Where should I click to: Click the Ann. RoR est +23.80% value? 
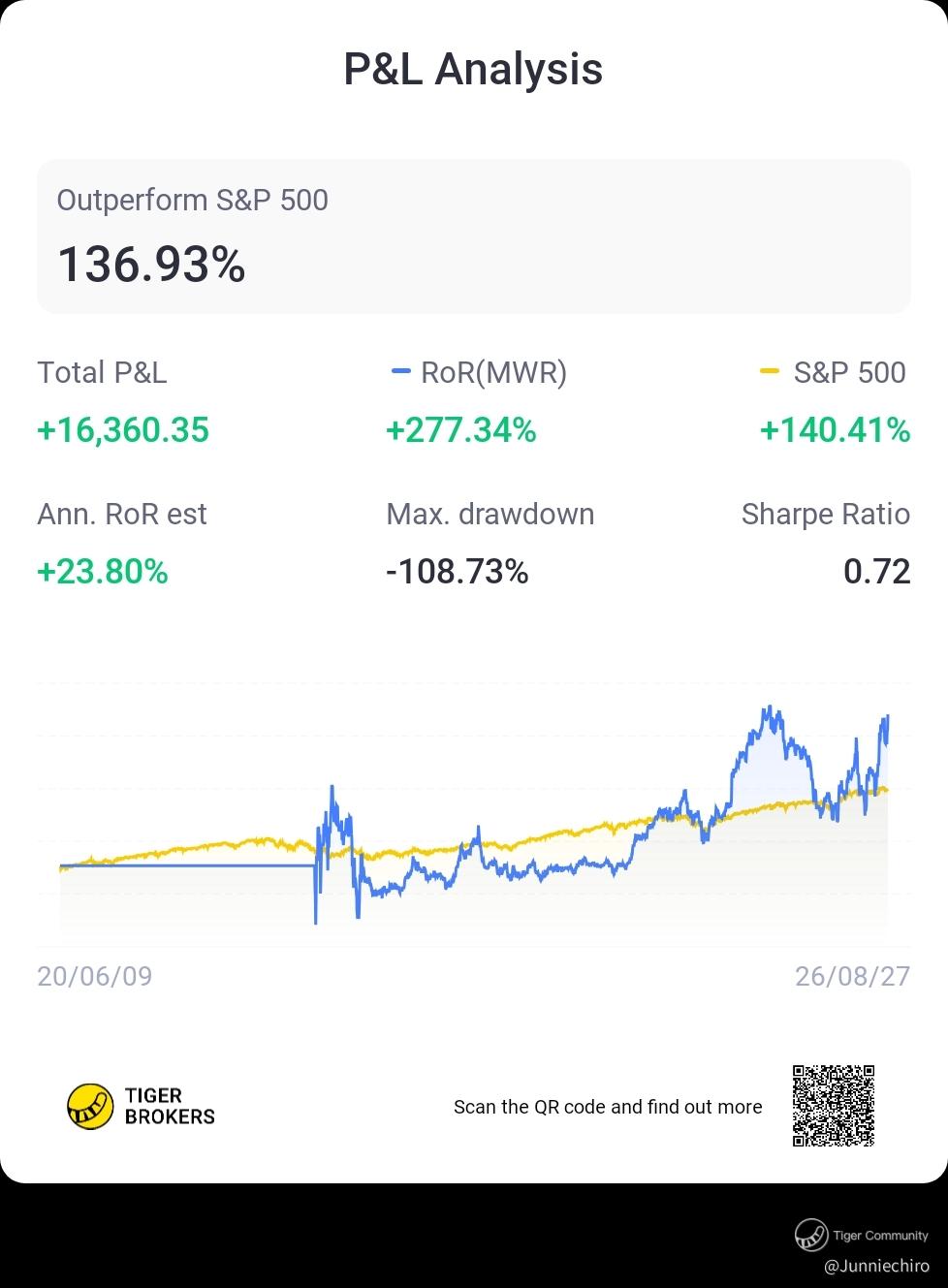pos(103,572)
